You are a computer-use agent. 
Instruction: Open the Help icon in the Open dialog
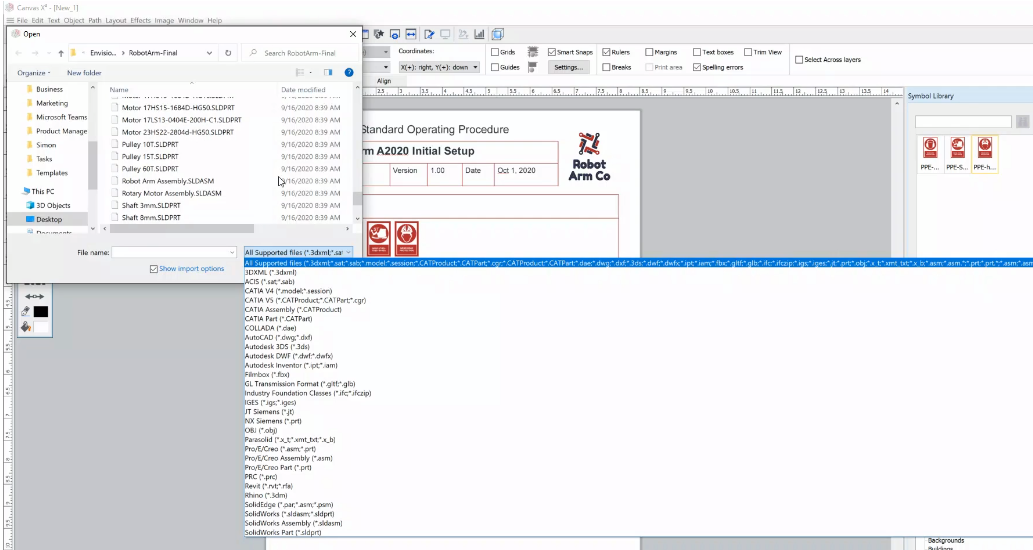pyautogui.click(x=349, y=72)
